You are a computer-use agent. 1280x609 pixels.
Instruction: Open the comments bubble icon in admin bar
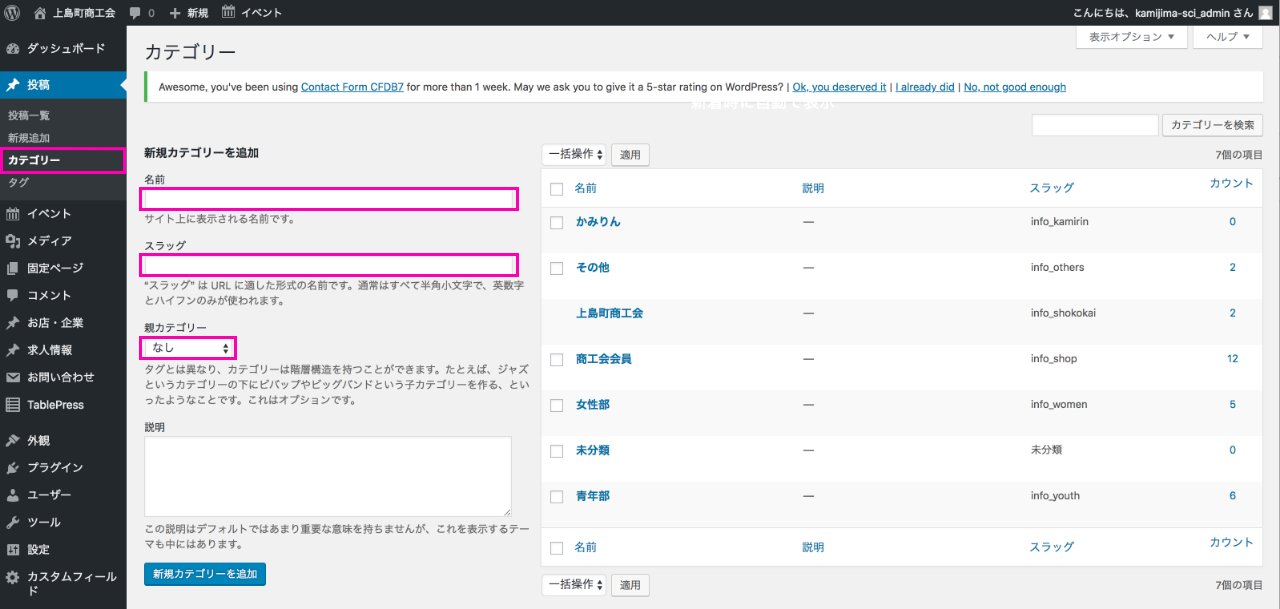135,13
